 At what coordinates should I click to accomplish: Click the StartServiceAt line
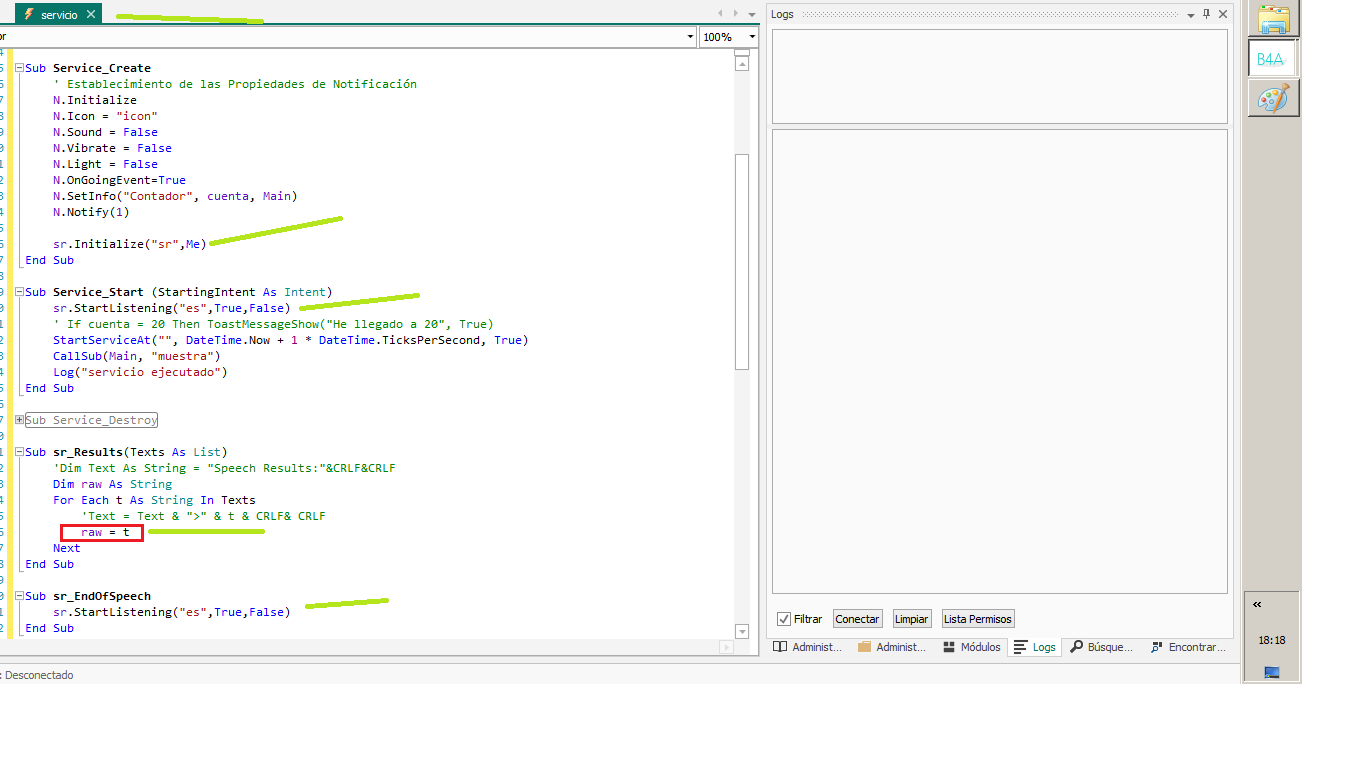click(291, 340)
